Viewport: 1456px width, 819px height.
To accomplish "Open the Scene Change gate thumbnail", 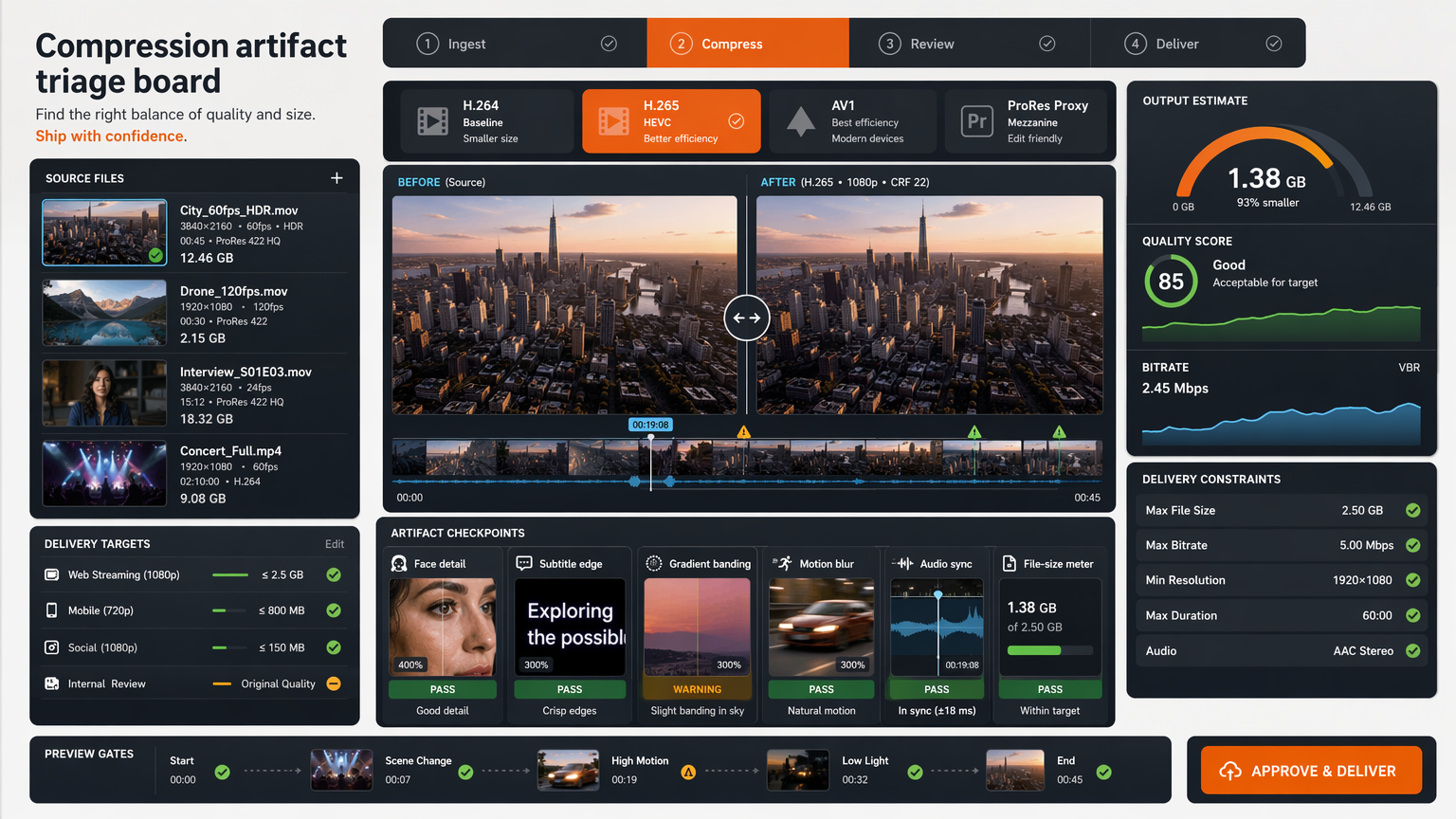I will [342, 770].
